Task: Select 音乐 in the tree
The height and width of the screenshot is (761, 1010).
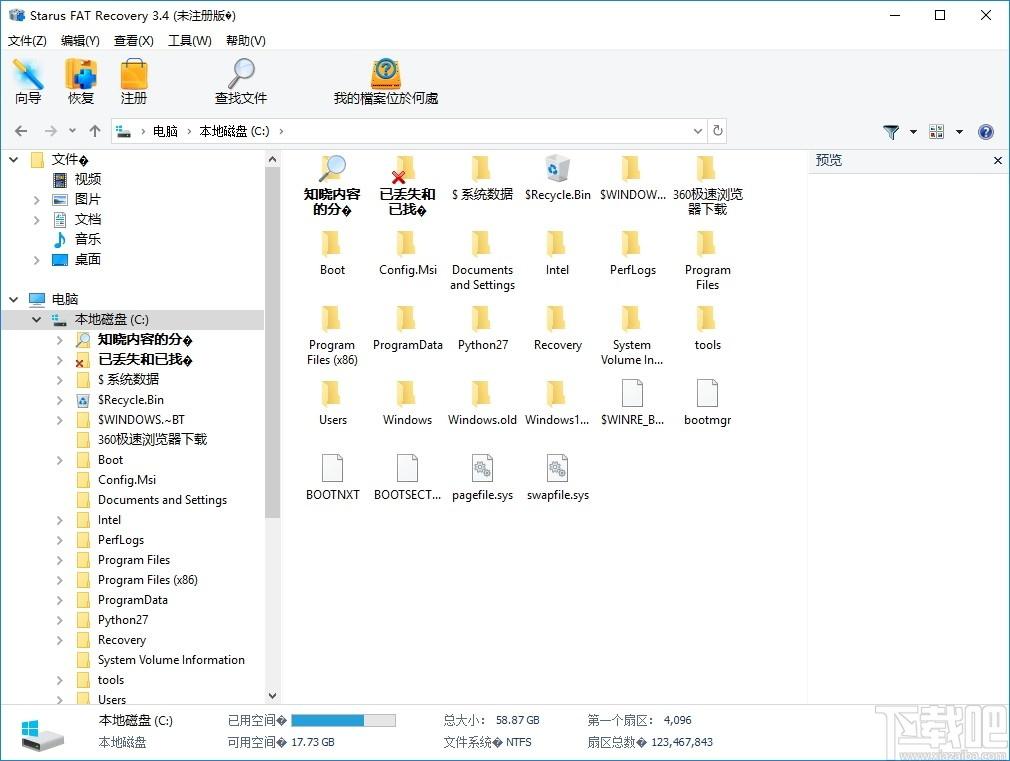Action: coord(88,239)
